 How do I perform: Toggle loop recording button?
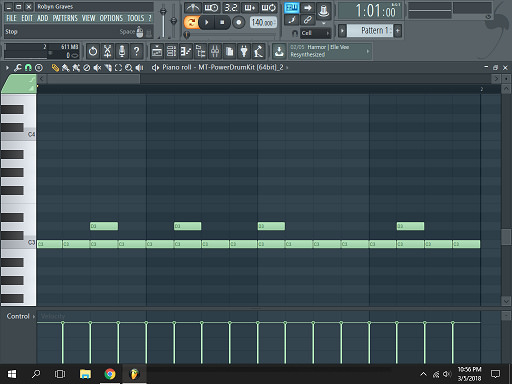click(269, 7)
